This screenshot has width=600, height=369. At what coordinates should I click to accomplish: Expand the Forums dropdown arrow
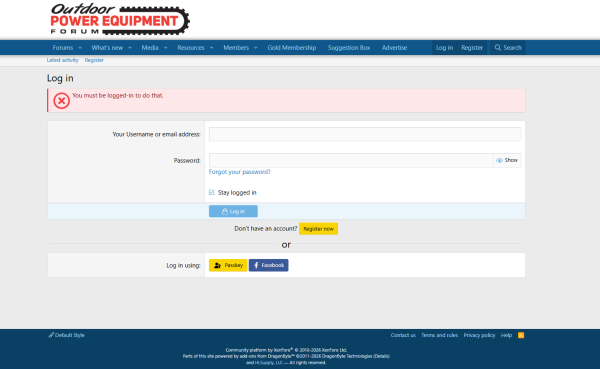click(80, 48)
